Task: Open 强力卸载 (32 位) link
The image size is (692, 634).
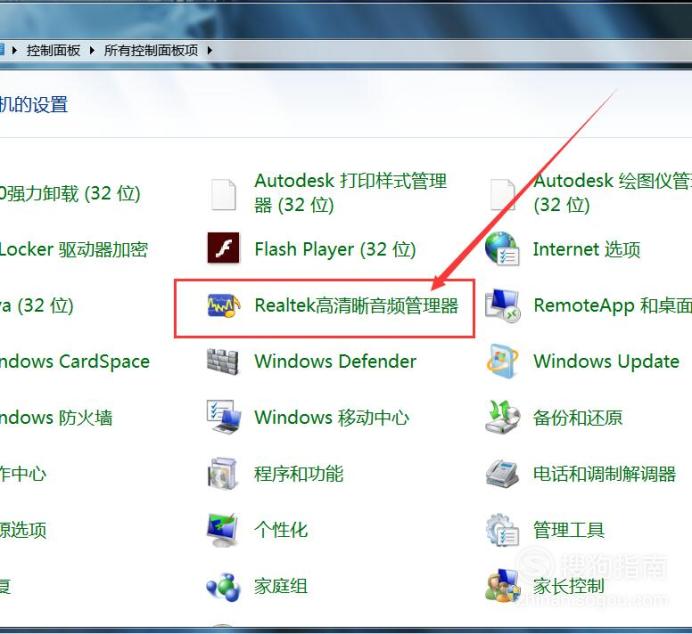Action: point(70,193)
